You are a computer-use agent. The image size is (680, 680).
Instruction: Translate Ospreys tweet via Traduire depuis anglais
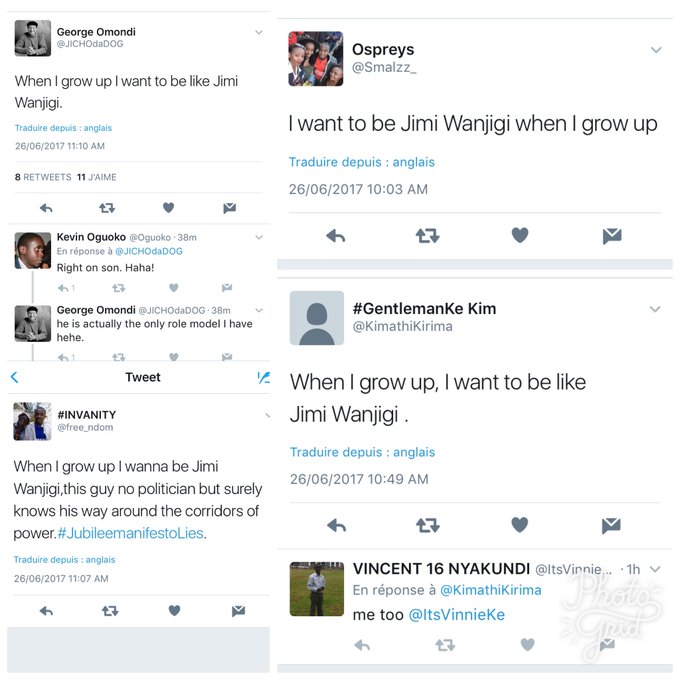tap(362, 162)
